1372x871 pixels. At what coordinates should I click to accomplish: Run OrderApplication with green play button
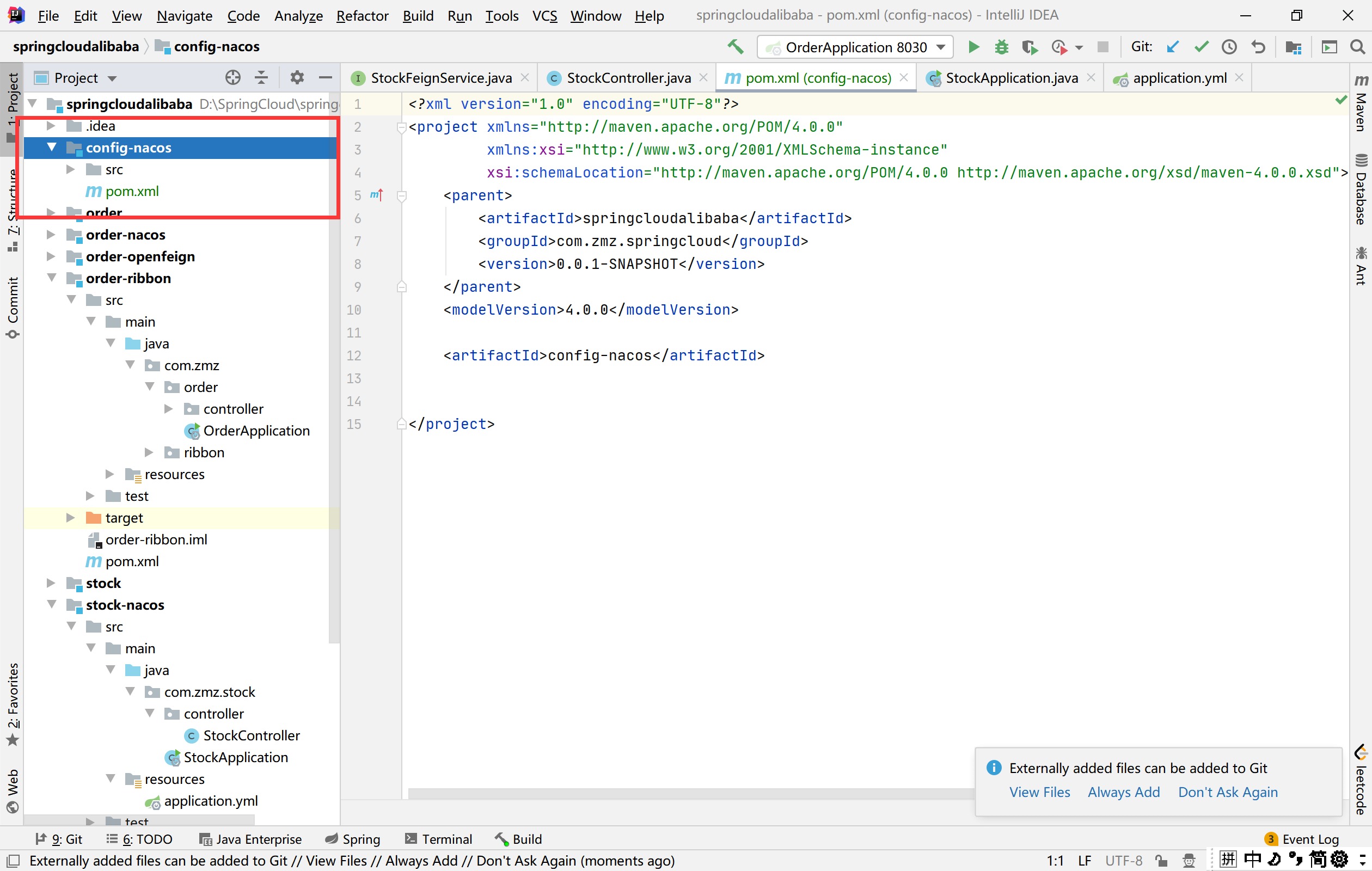[973, 47]
